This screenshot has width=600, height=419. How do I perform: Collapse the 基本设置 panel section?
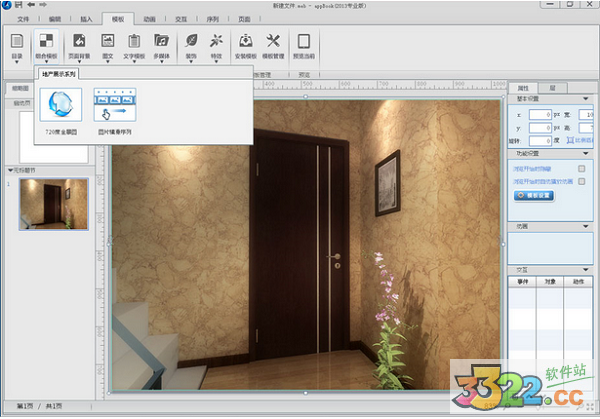pyautogui.click(x=585, y=101)
